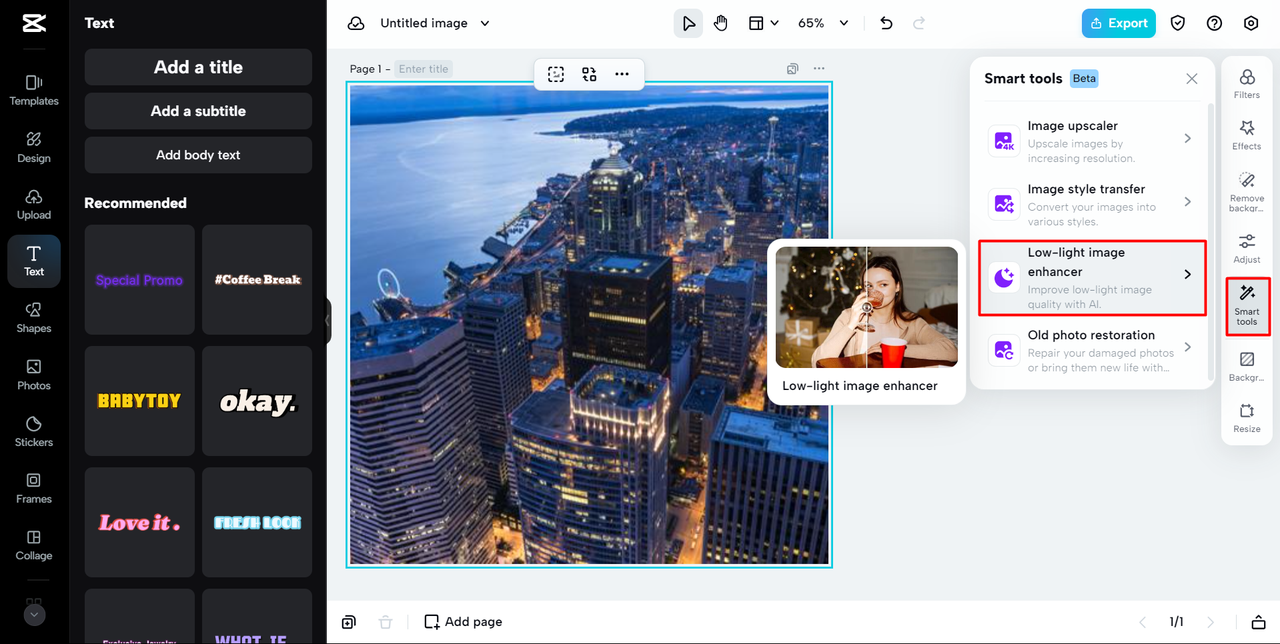Image resolution: width=1280 pixels, height=644 pixels.
Task: Click Add body text button
Action: coord(198,155)
